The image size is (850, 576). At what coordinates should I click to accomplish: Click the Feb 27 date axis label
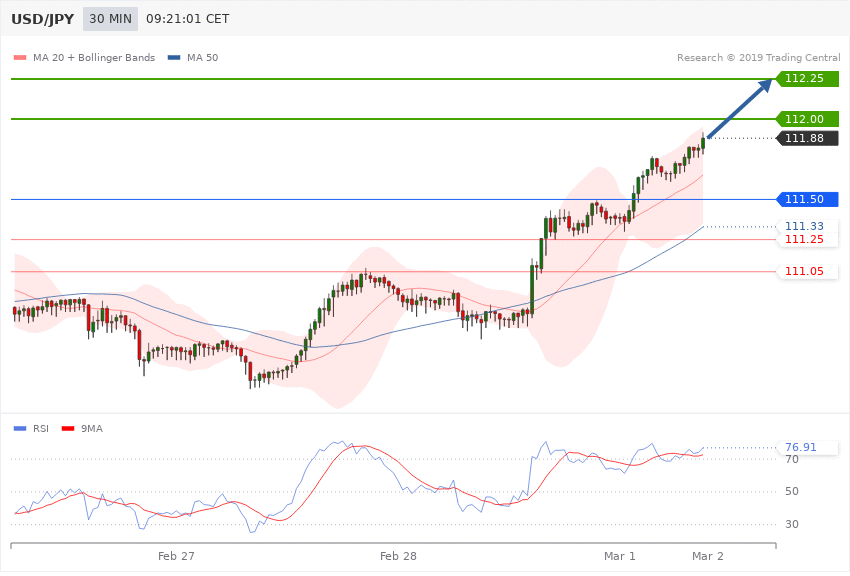click(176, 556)
